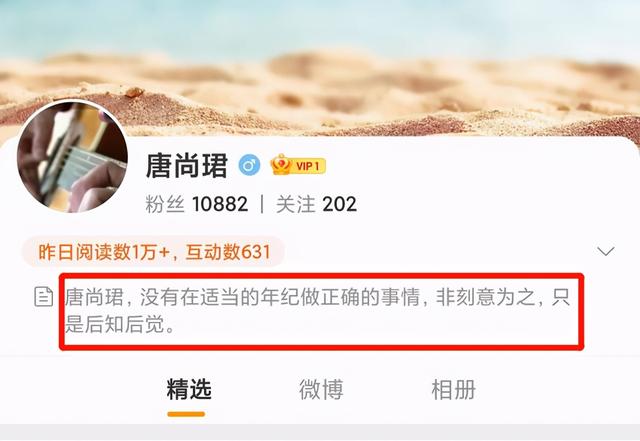Tap the blue male gender icon
640x441 pixels.
(249, 165)
